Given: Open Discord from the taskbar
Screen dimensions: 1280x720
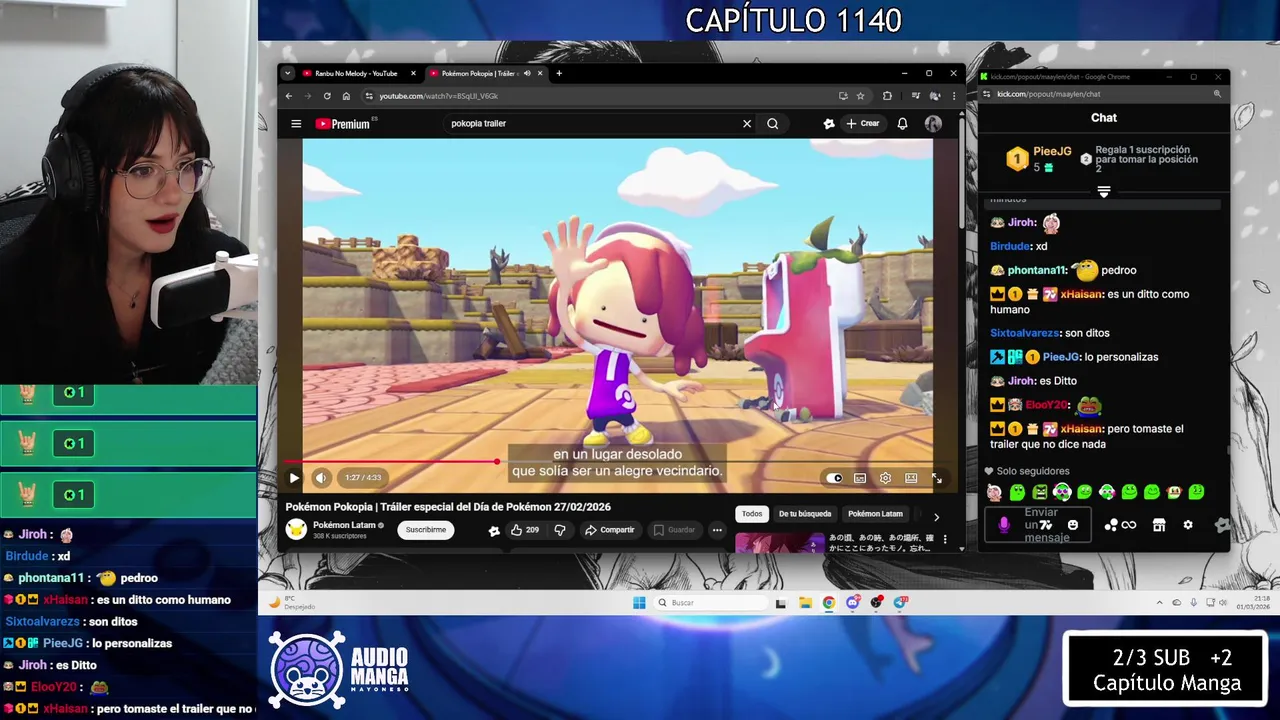Looking at the screenshot, I should (x=853, y=603).
